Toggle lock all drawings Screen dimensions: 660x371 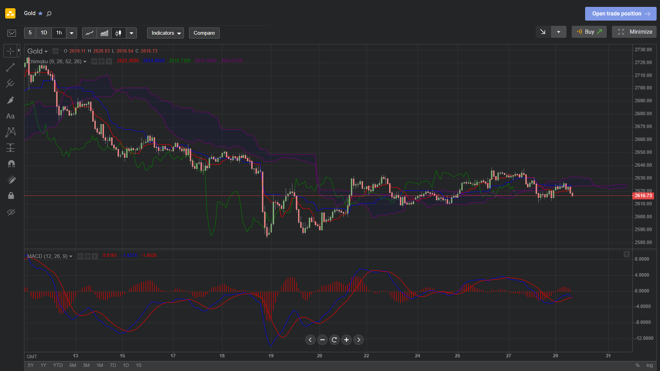point(11,196)
